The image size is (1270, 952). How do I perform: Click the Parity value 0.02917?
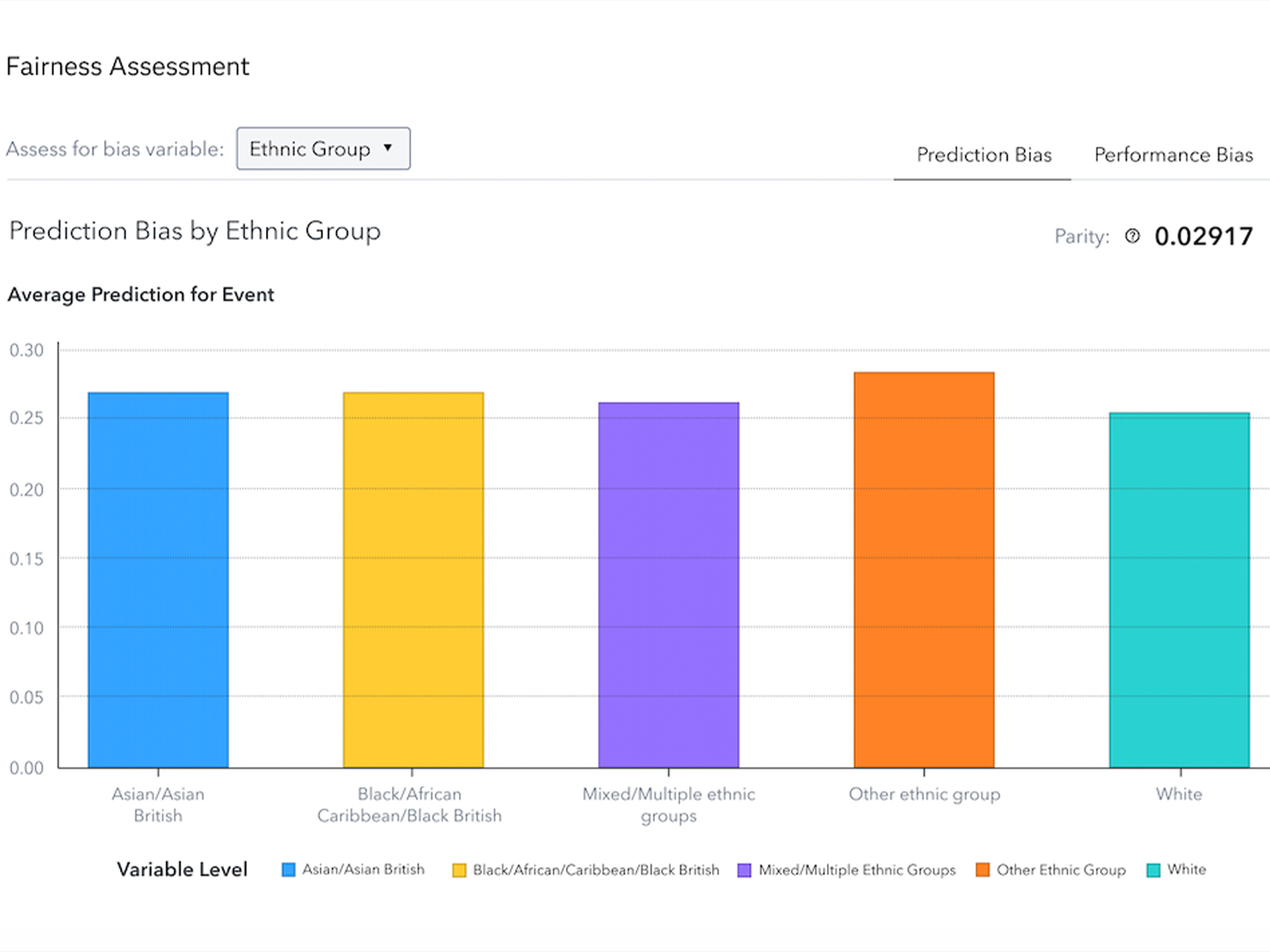pyautogui.click(x=1203, y=236)
